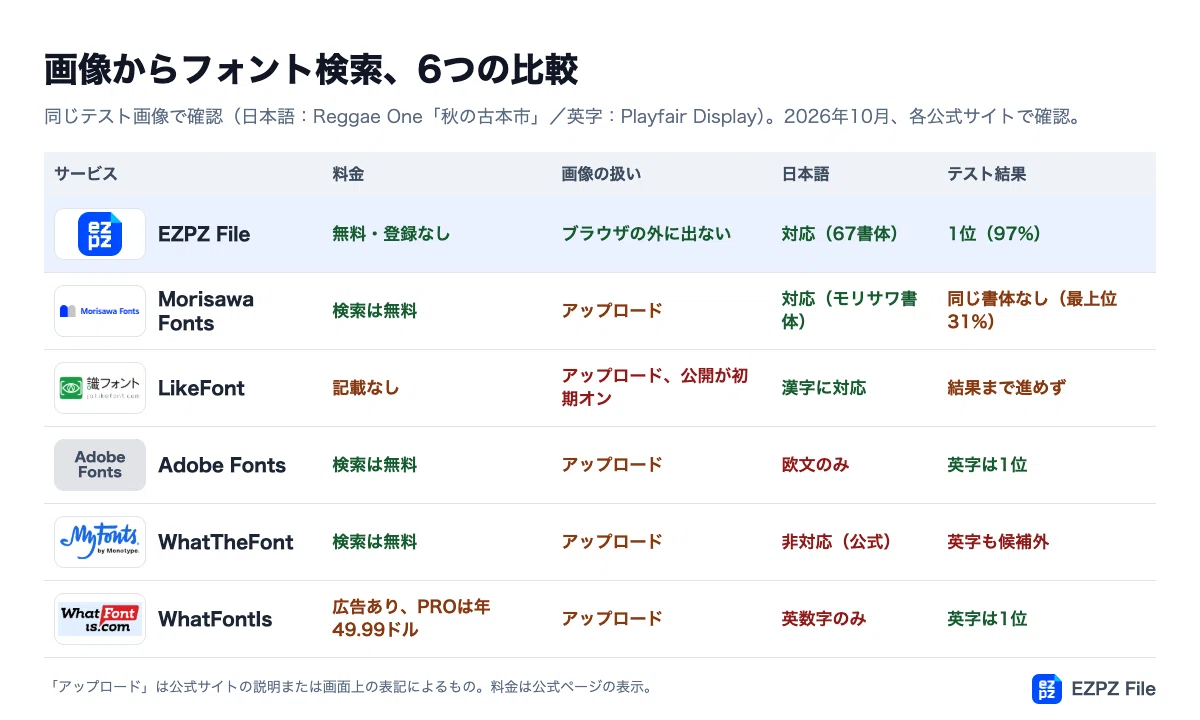The image size is (1200, 720).
Task: Click the 1位（97%） result cell
Action: click(994, 234)
